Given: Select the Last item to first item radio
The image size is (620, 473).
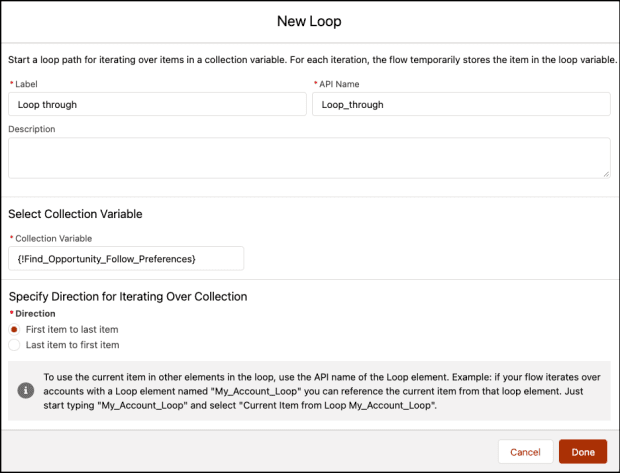Looking at the screenshot, I should [x=14, y=345].
